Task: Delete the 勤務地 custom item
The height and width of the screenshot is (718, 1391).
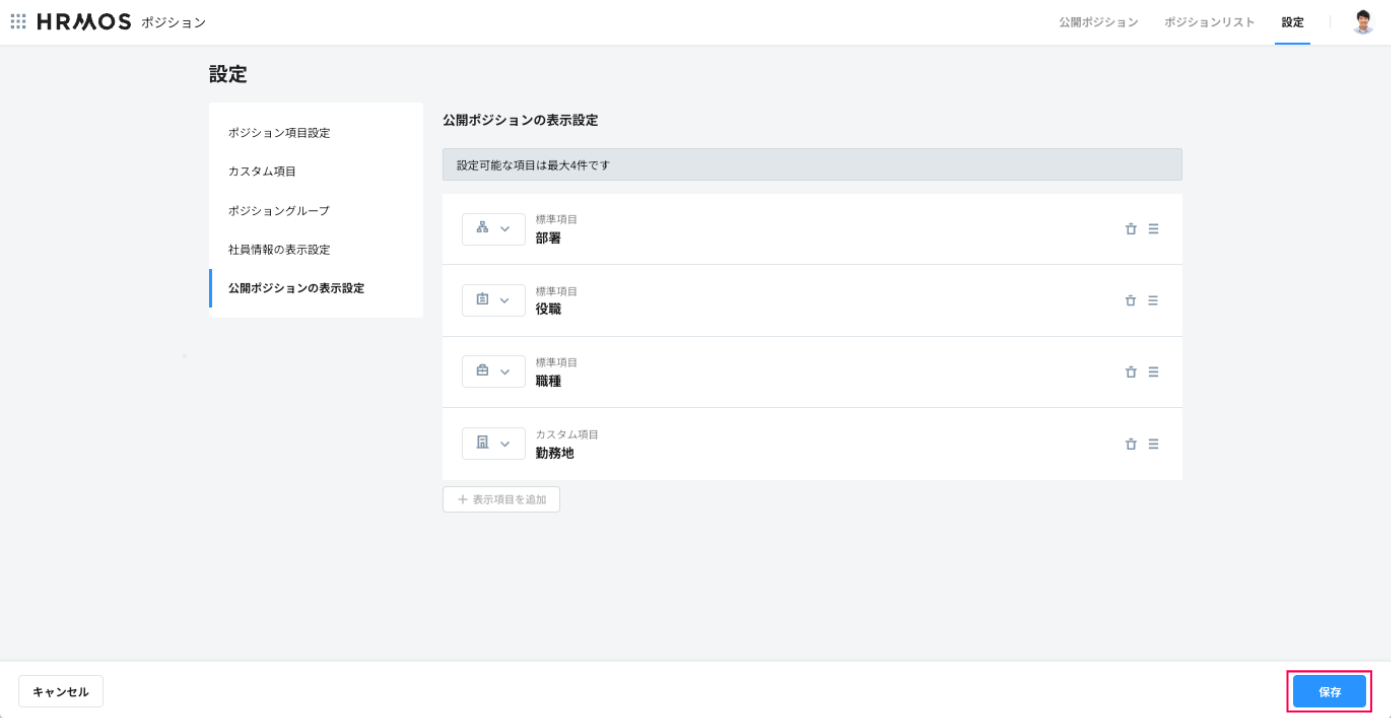Action: pyautogui.click(x=1131, y=444)
